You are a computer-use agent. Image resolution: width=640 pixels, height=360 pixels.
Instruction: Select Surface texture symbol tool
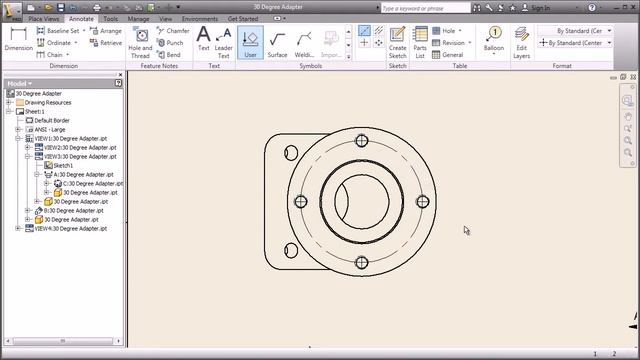277,43
